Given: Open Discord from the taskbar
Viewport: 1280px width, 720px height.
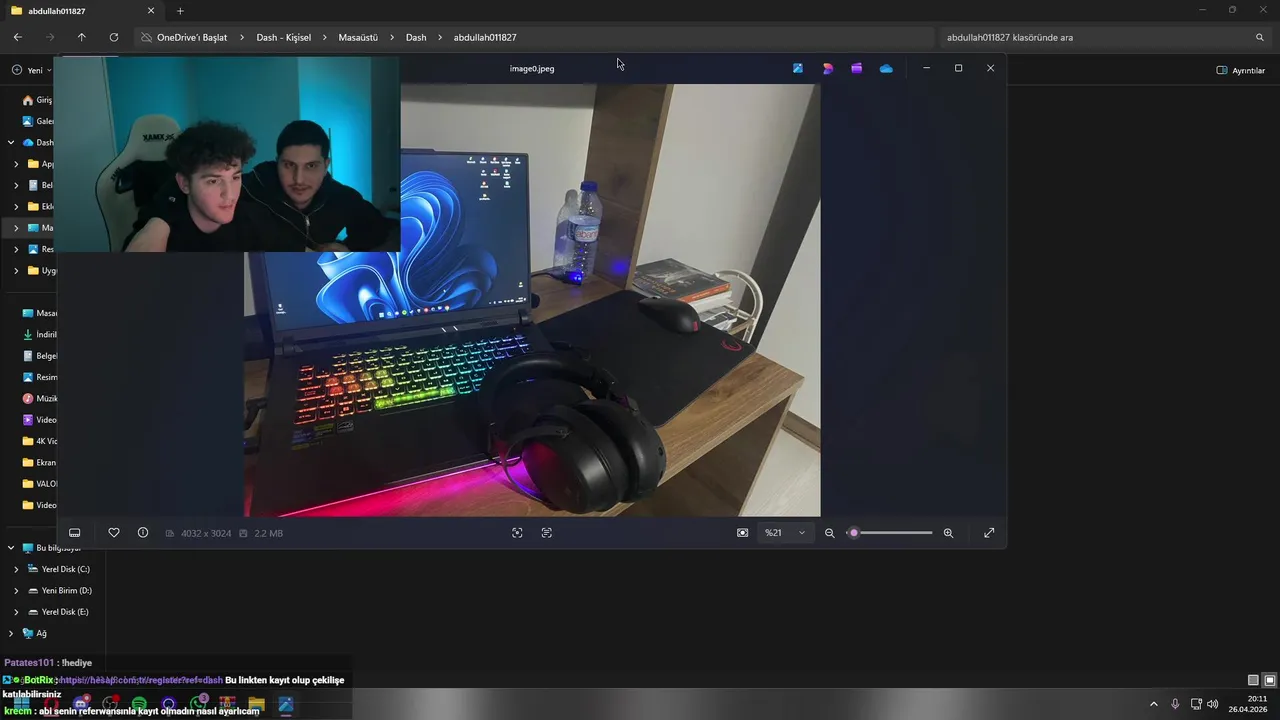Looking at the screenshot, I should (x=80, y=705).
